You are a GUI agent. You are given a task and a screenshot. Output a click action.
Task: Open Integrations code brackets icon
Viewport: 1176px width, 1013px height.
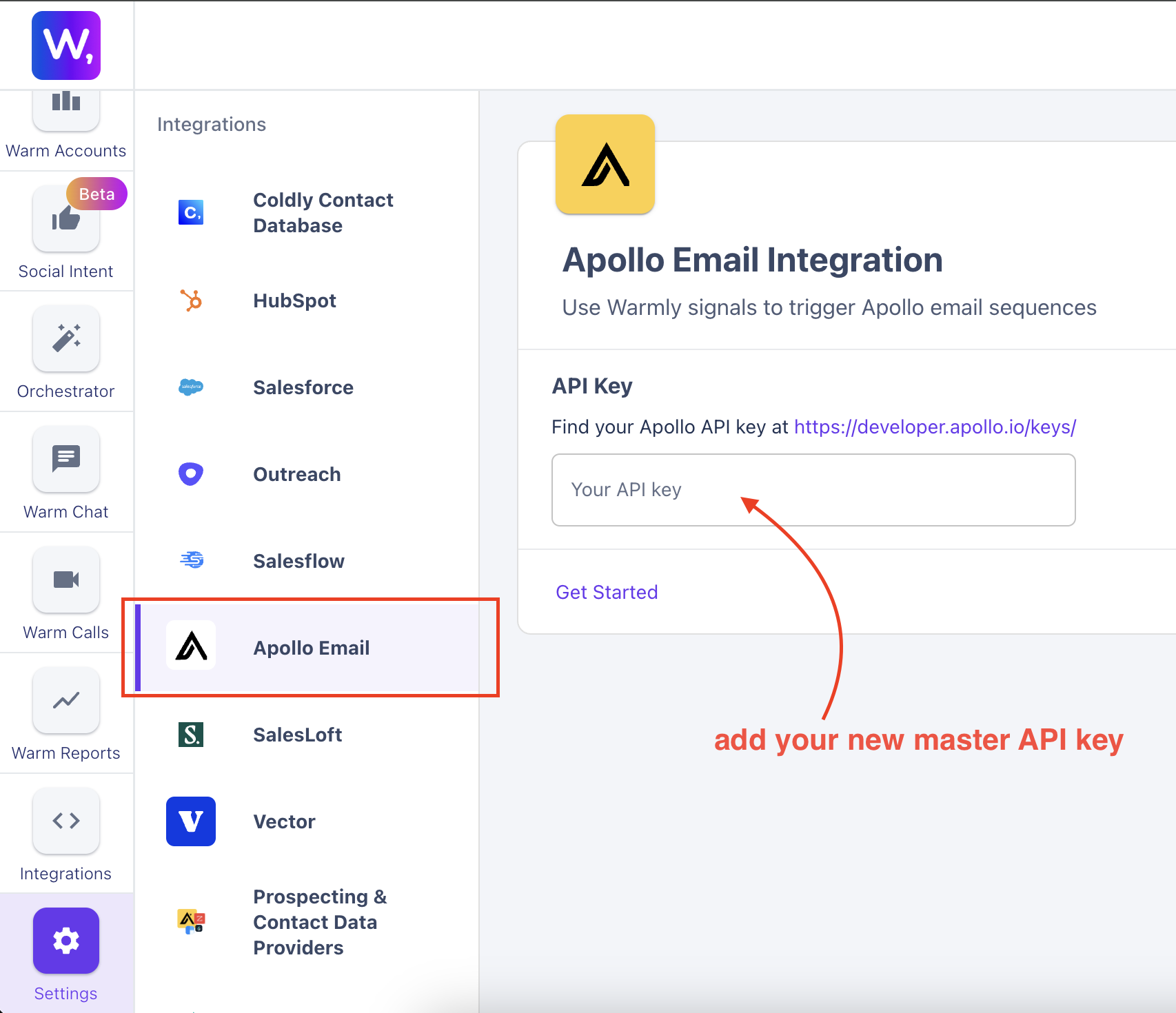coord(66,821)
